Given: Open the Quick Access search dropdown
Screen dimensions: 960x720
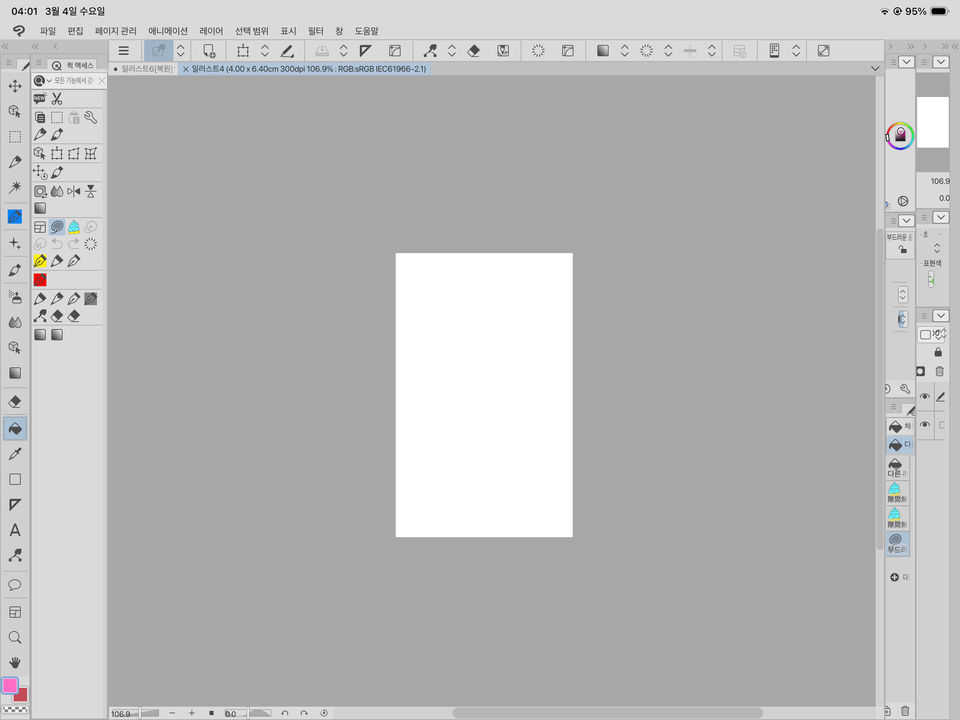Looking at the screenshot, I should pos(43,80).
